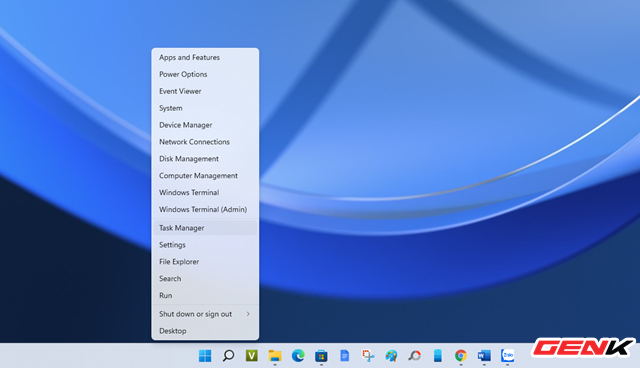Open Device Manager from menu
This screenshot has height=368, width=640.
[205, 125]
